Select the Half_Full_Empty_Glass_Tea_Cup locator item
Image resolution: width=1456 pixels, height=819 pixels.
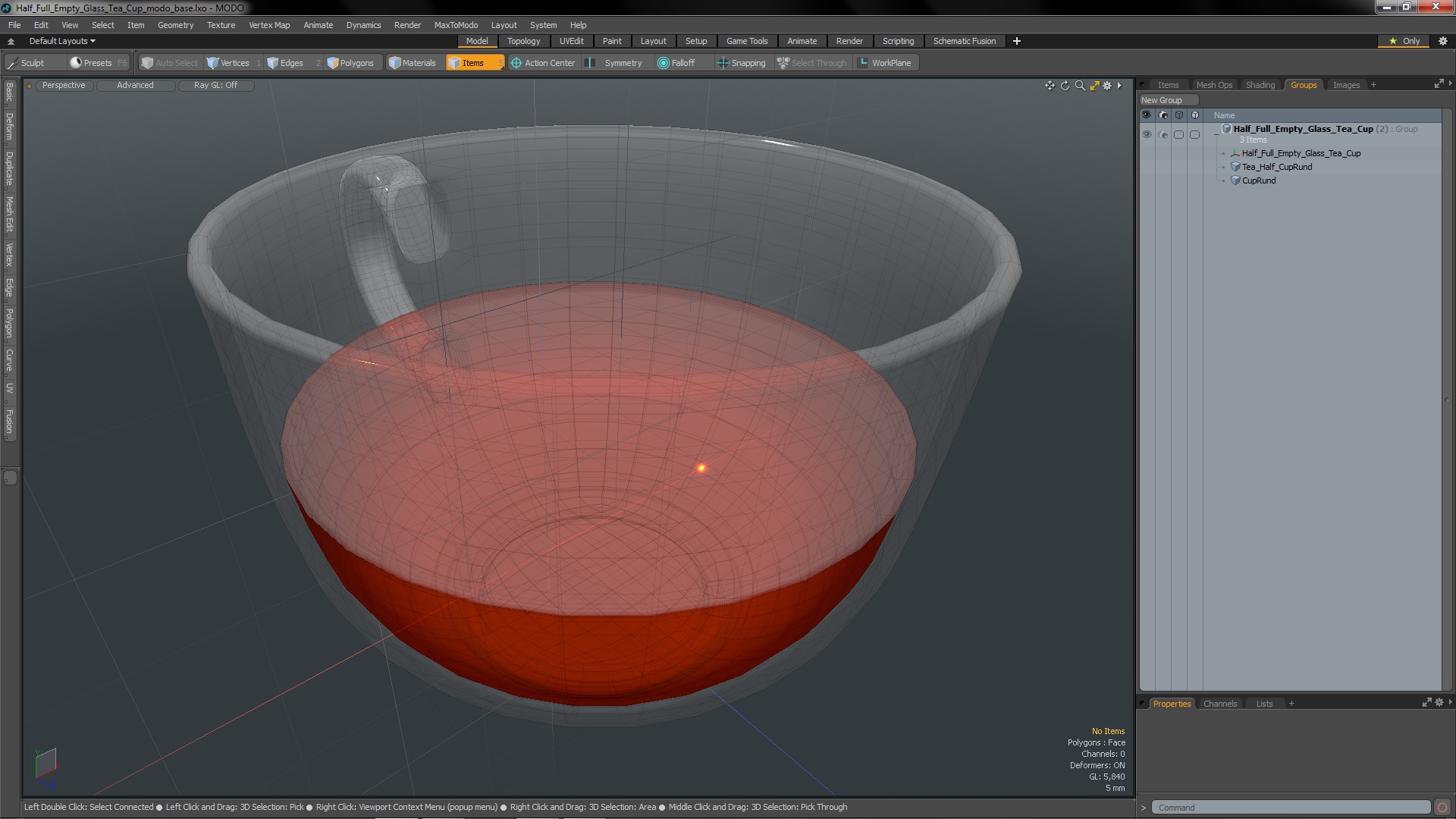click(1301, 153)
